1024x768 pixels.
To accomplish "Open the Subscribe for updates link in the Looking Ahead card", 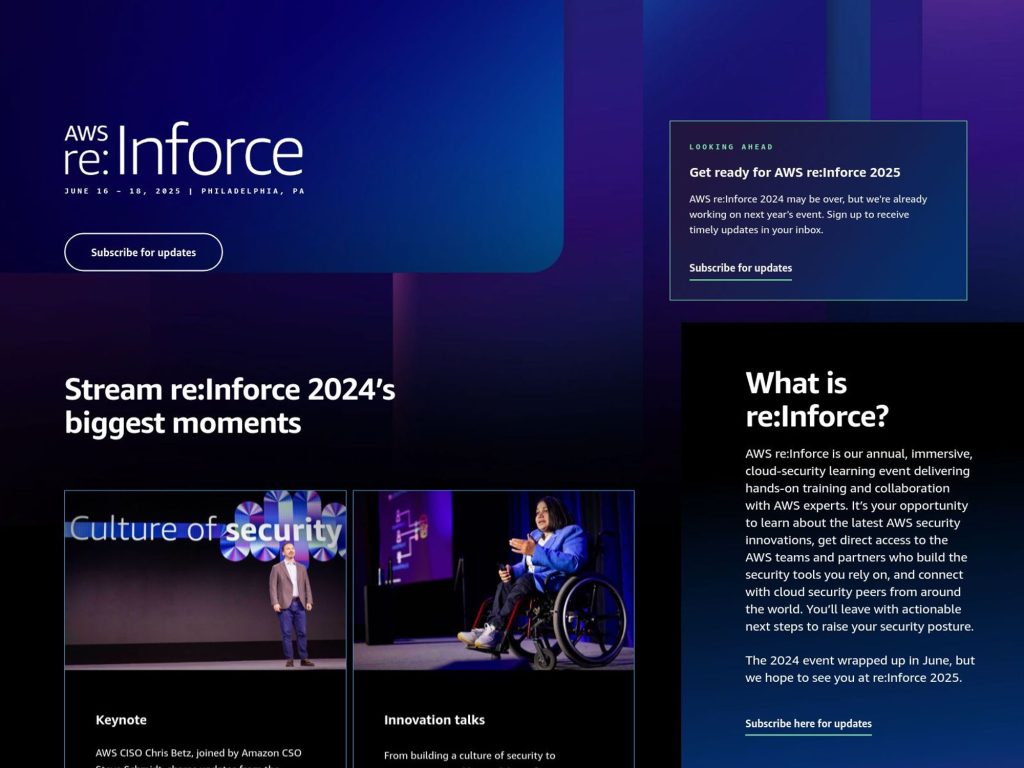I will click(x=740, y=267).
